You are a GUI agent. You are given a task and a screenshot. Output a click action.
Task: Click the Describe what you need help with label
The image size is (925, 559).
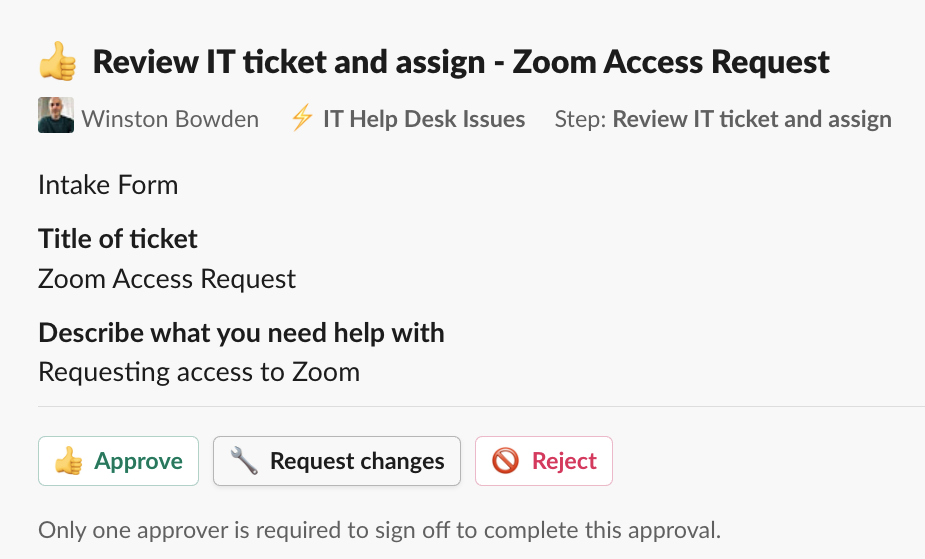point(241,332)
